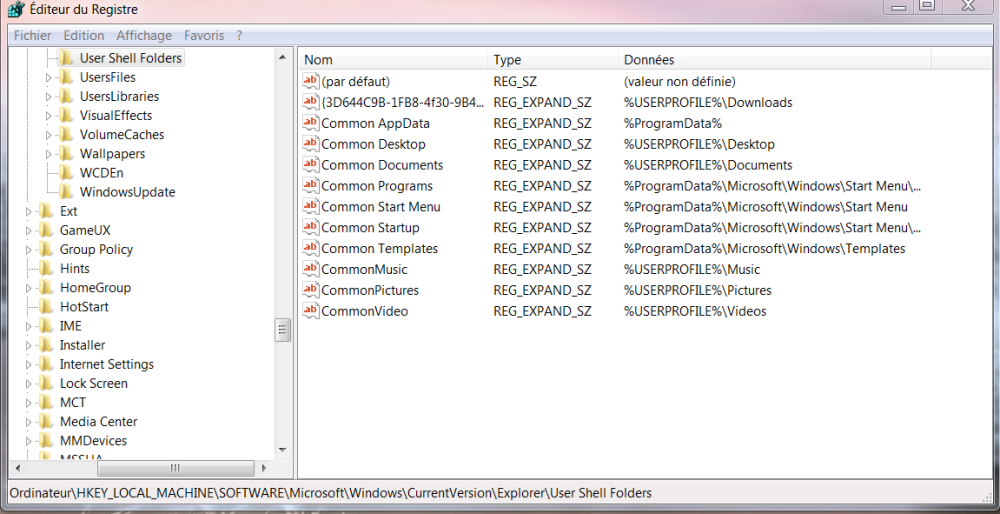Screen dimensions: 1000x514
Task: Select the Hints folder icon in tree
Action: coord(47,268)
